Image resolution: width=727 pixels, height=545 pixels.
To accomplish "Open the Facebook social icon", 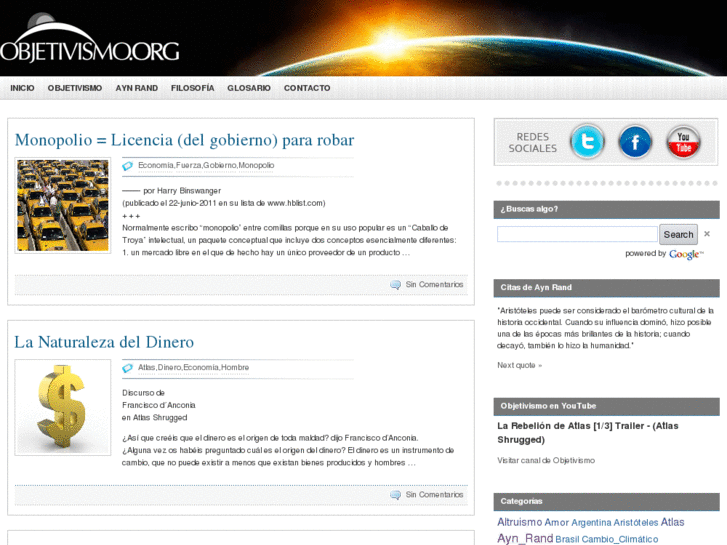I will point(635,142).
